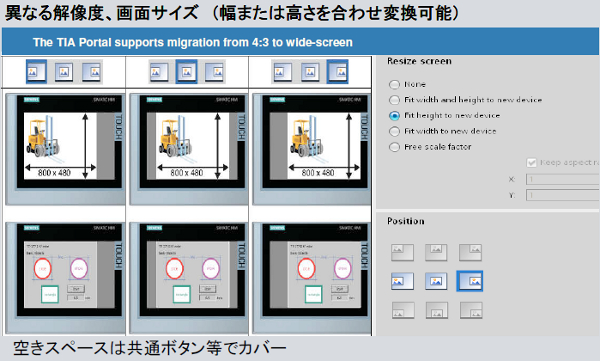This screenshot has width=600, height=361.
Task: Click the right-aligned forklift preview thumbnail
Action: pos(311,149)
